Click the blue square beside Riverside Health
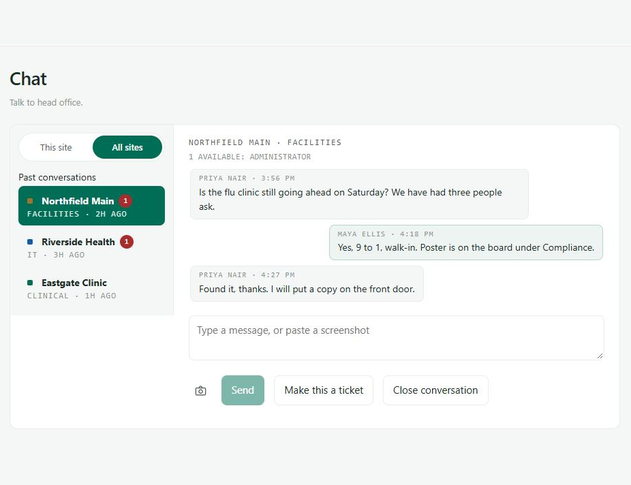The image size is (631, 485). [30, 242]
